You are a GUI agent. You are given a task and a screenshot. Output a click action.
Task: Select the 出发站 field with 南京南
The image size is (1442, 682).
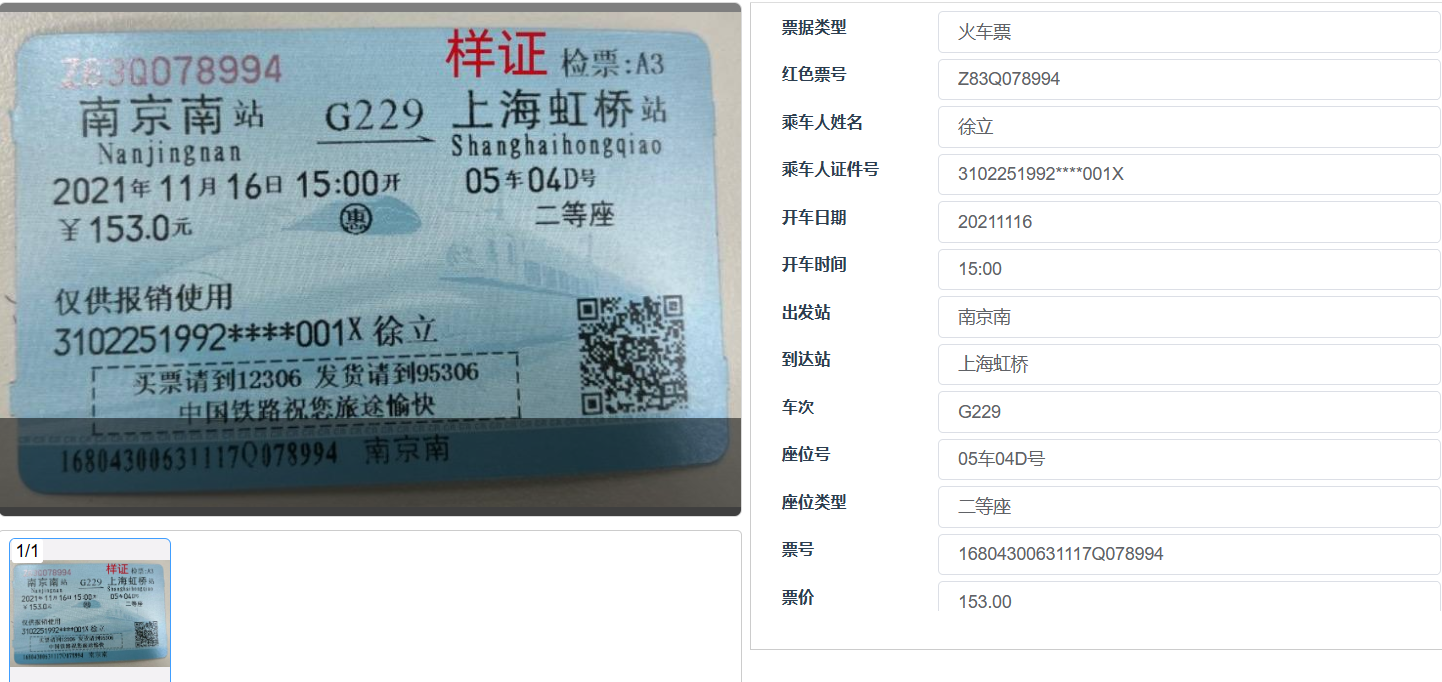[1189, 317]
